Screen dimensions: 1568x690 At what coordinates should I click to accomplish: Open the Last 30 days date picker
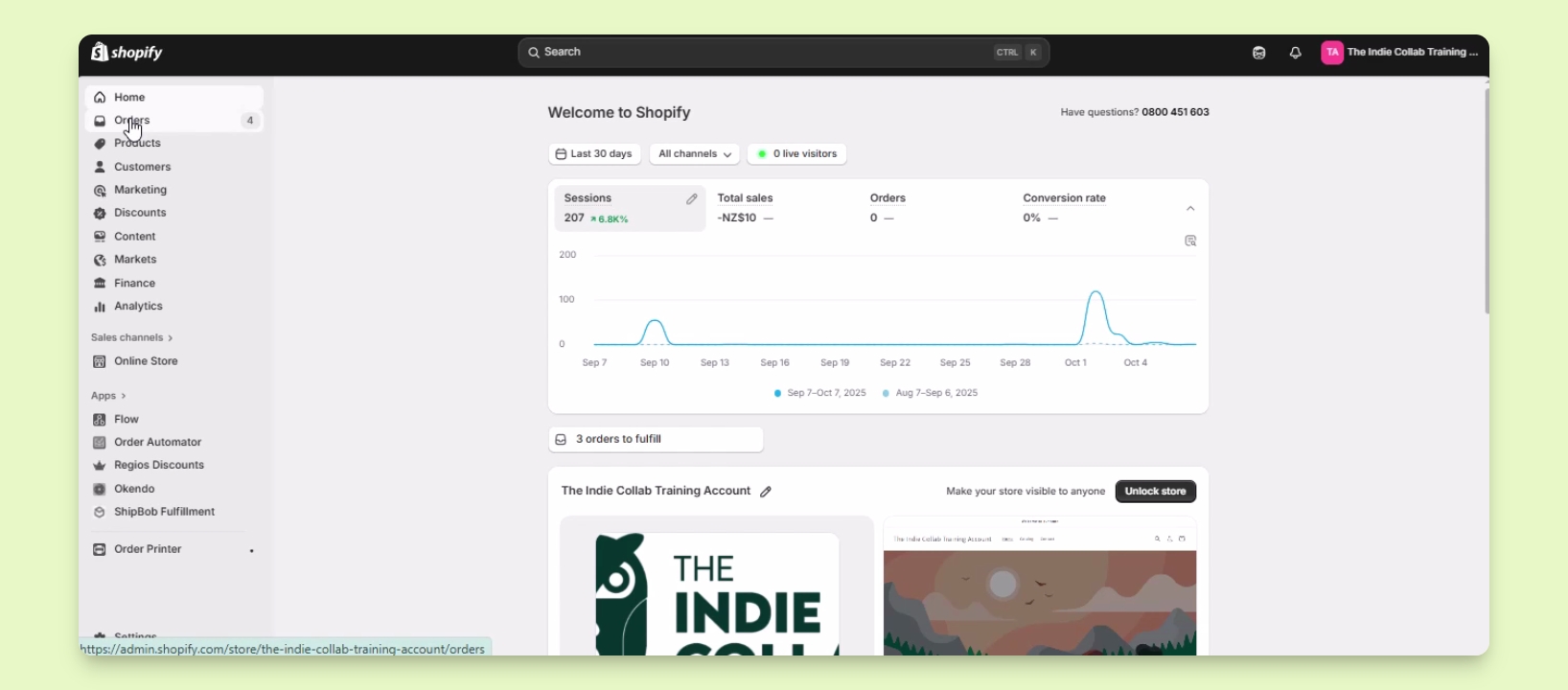point(595,154)
